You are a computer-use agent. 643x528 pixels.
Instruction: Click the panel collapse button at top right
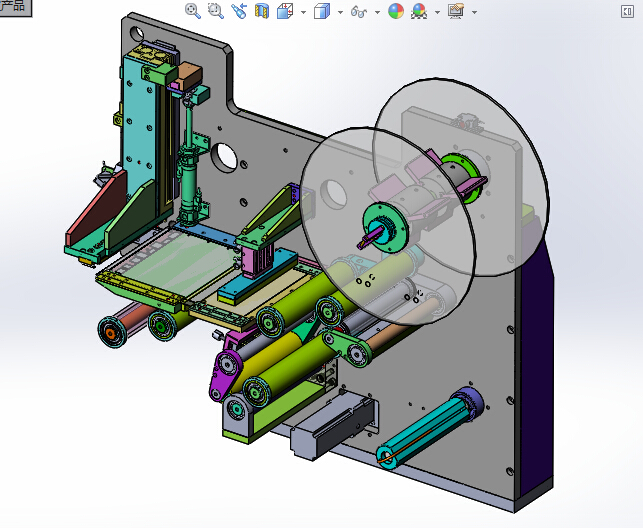(x=627, y=11)
